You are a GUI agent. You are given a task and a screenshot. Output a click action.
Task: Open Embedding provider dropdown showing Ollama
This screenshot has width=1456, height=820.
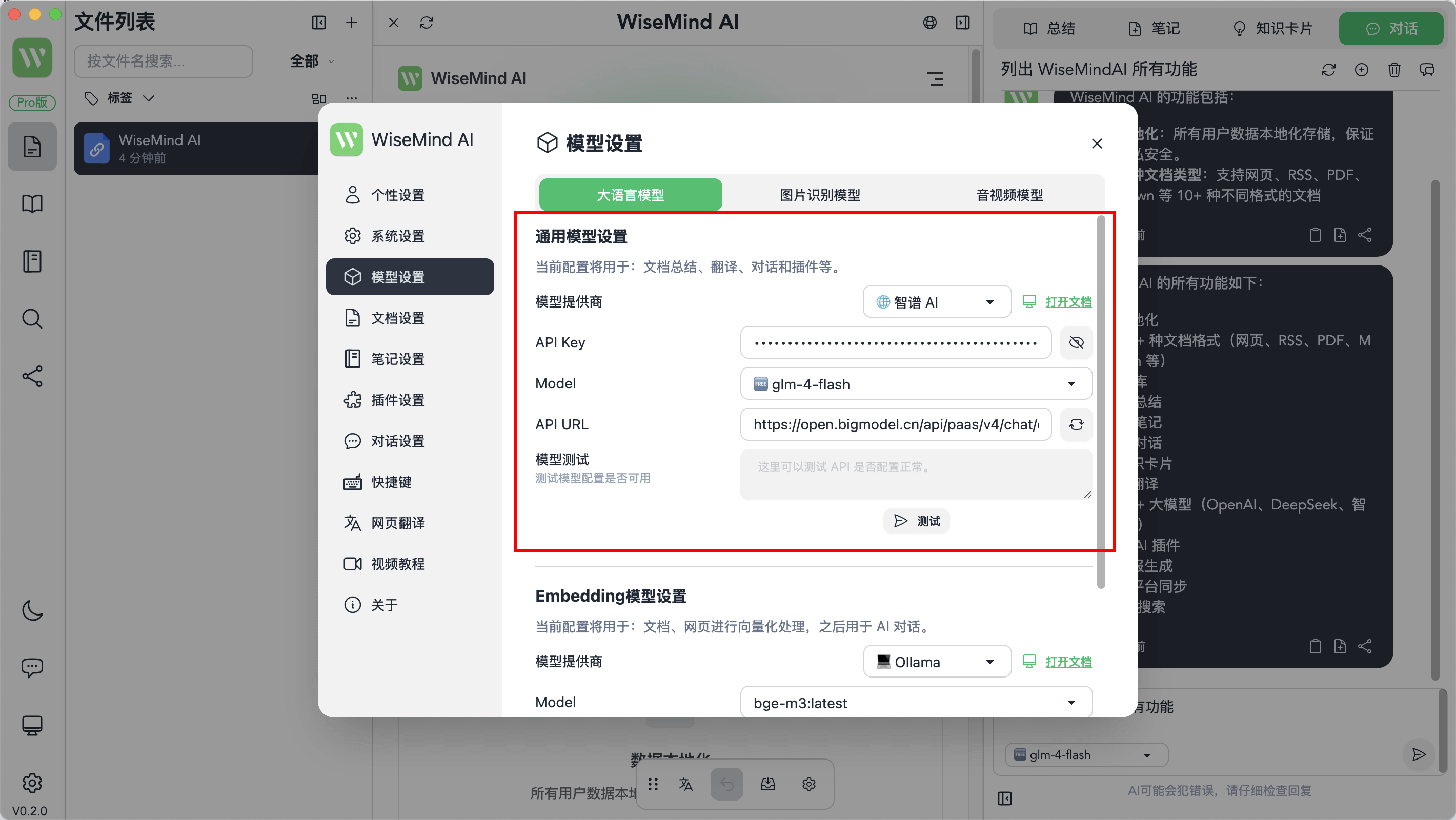tap(937, 661)
